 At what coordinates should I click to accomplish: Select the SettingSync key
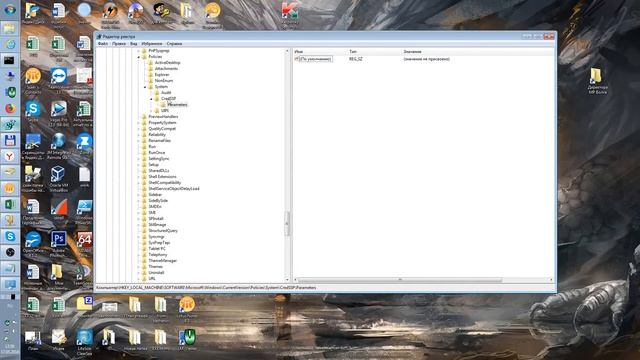coord(159,158)
